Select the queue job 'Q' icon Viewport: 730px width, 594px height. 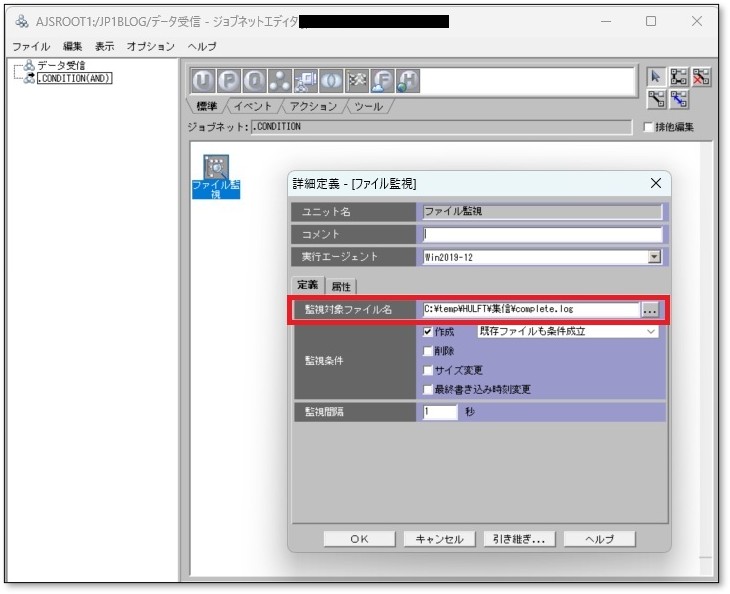coord(253,82)
